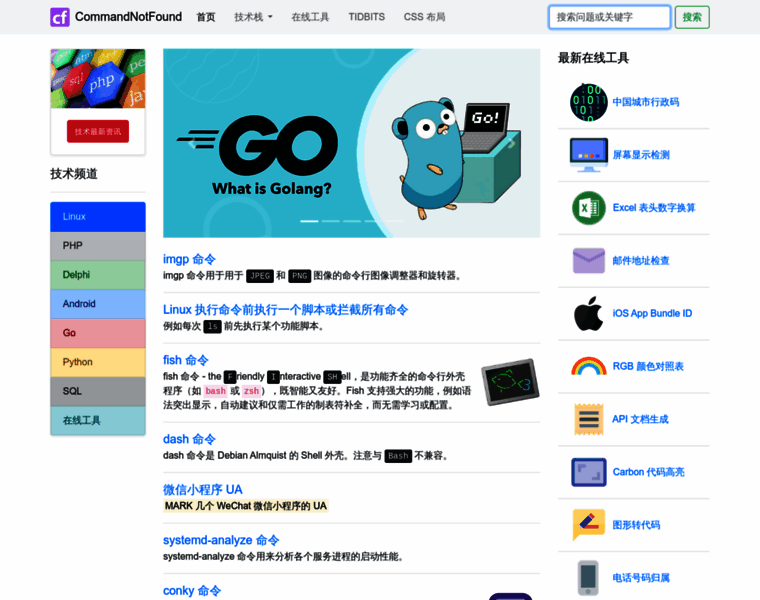Click the 技术频道 heading
This screenshot has width=760, height=600.
click(74, 174)
